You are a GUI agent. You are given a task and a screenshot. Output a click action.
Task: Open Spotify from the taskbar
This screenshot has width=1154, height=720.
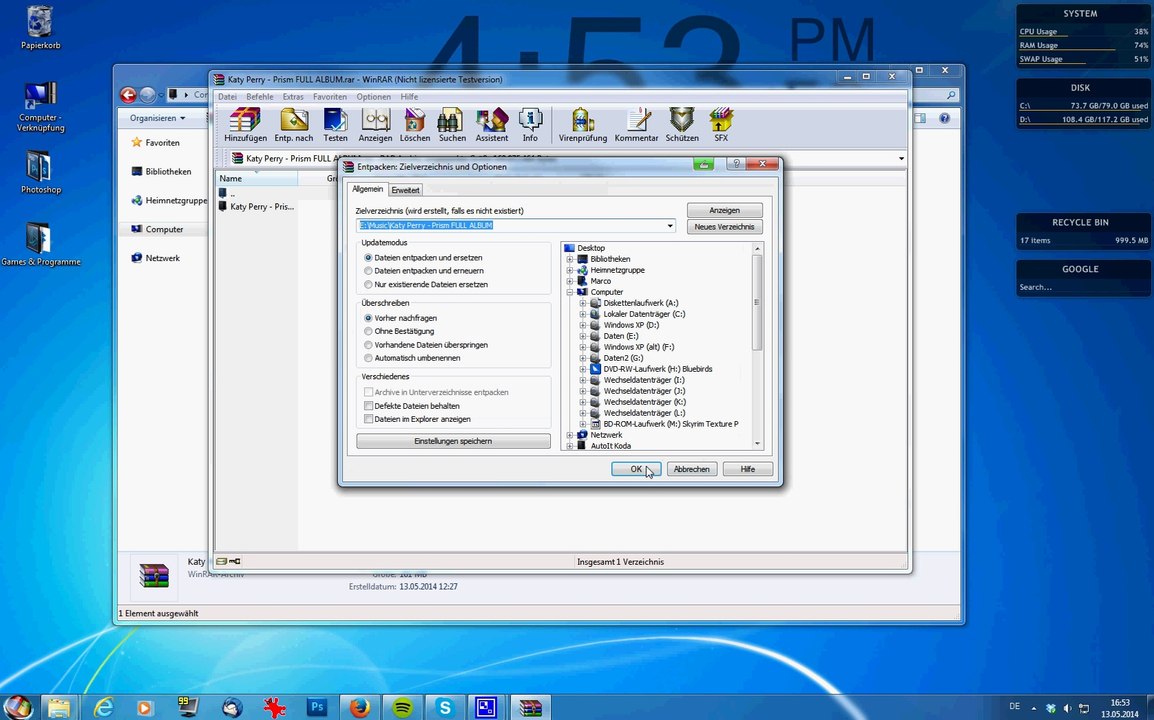point(402,707)
